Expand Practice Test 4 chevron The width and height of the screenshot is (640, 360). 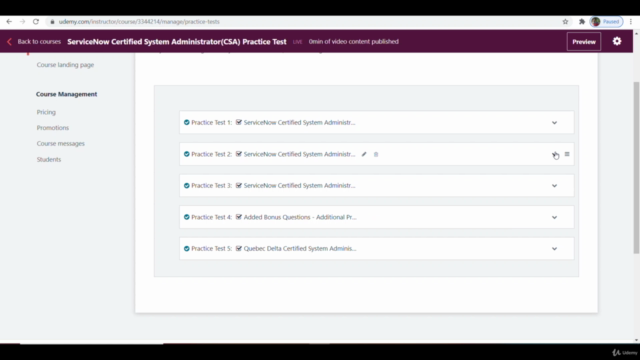[x=554, y=218]
